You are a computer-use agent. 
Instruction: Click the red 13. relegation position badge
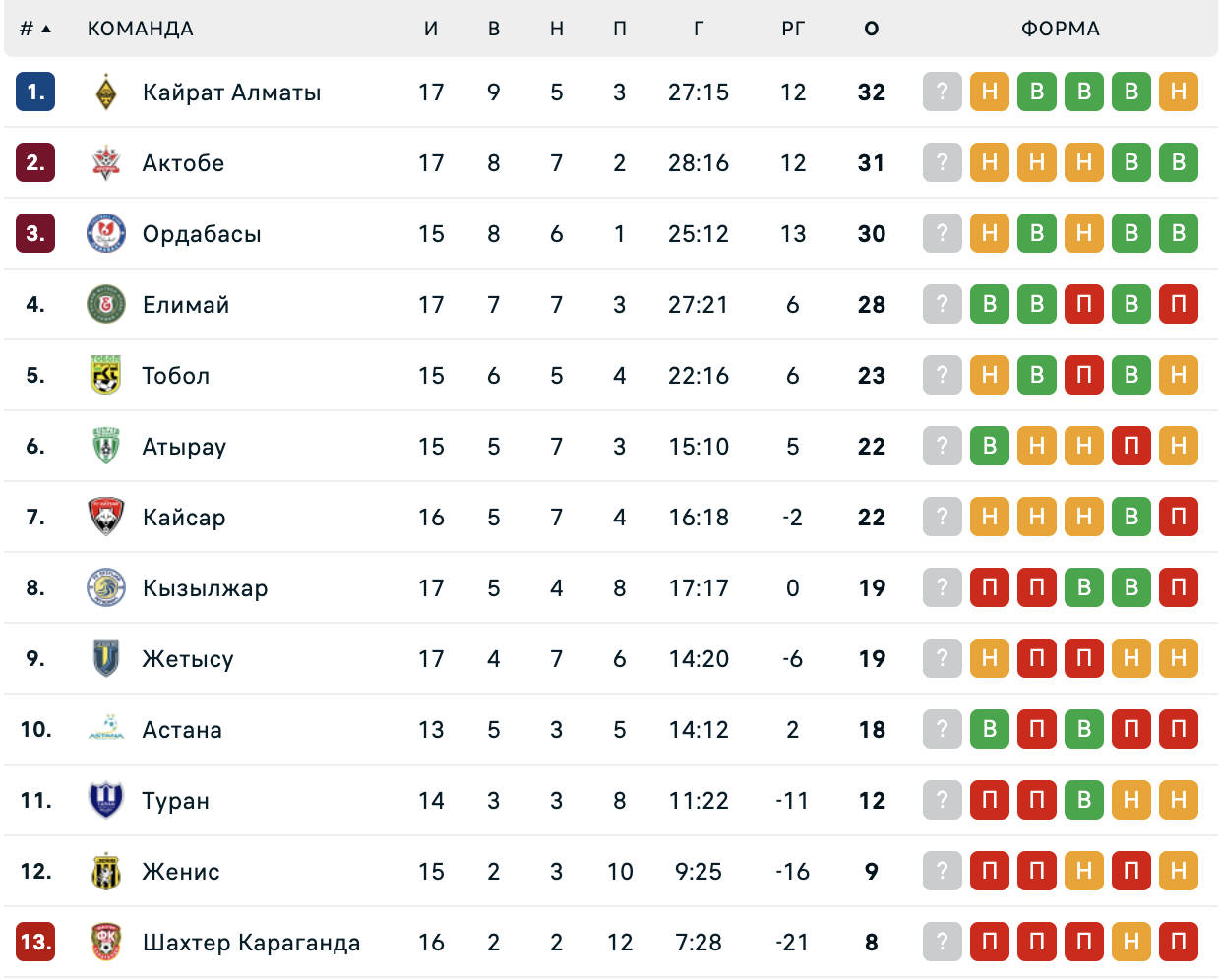[x=35, y=943]
